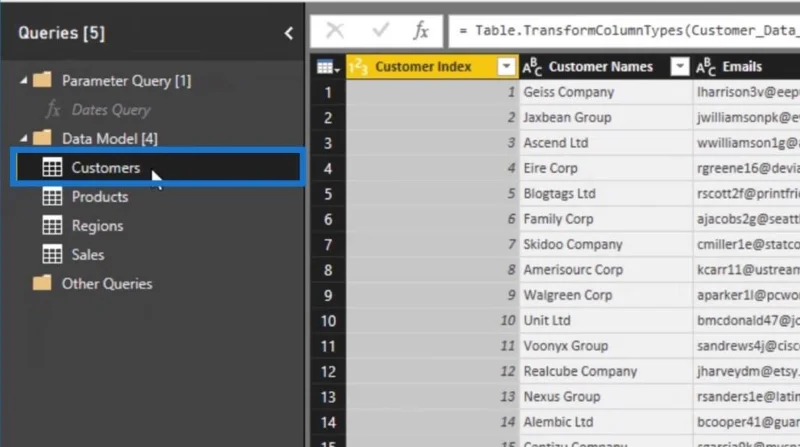The height and width of the screenshot is (447, 800).
Task: Select the Customer Names column header
Action: (x=601, y=67)
